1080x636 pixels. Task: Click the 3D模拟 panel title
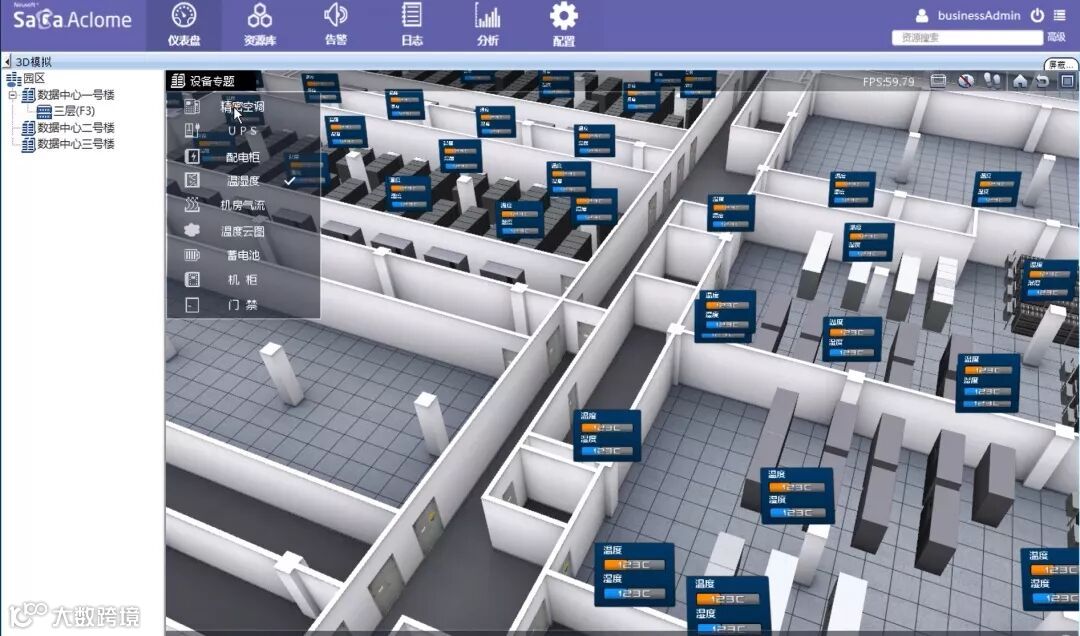click(34, 61)
